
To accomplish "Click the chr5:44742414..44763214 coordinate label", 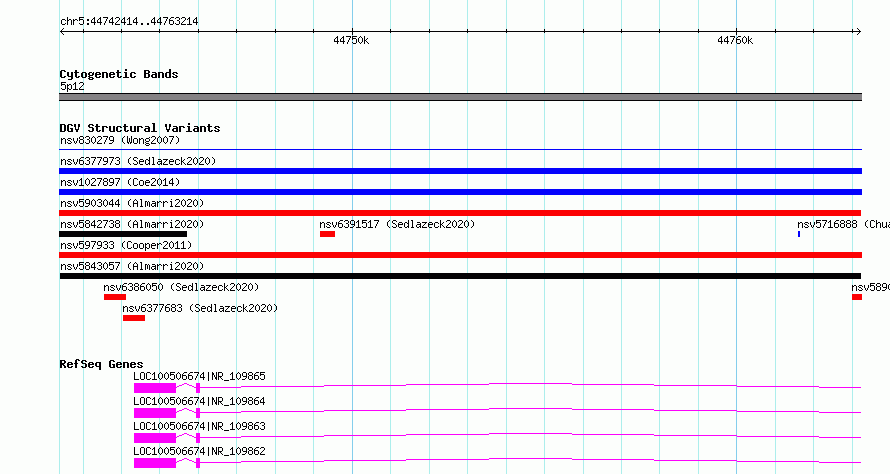I will point(129,21).
